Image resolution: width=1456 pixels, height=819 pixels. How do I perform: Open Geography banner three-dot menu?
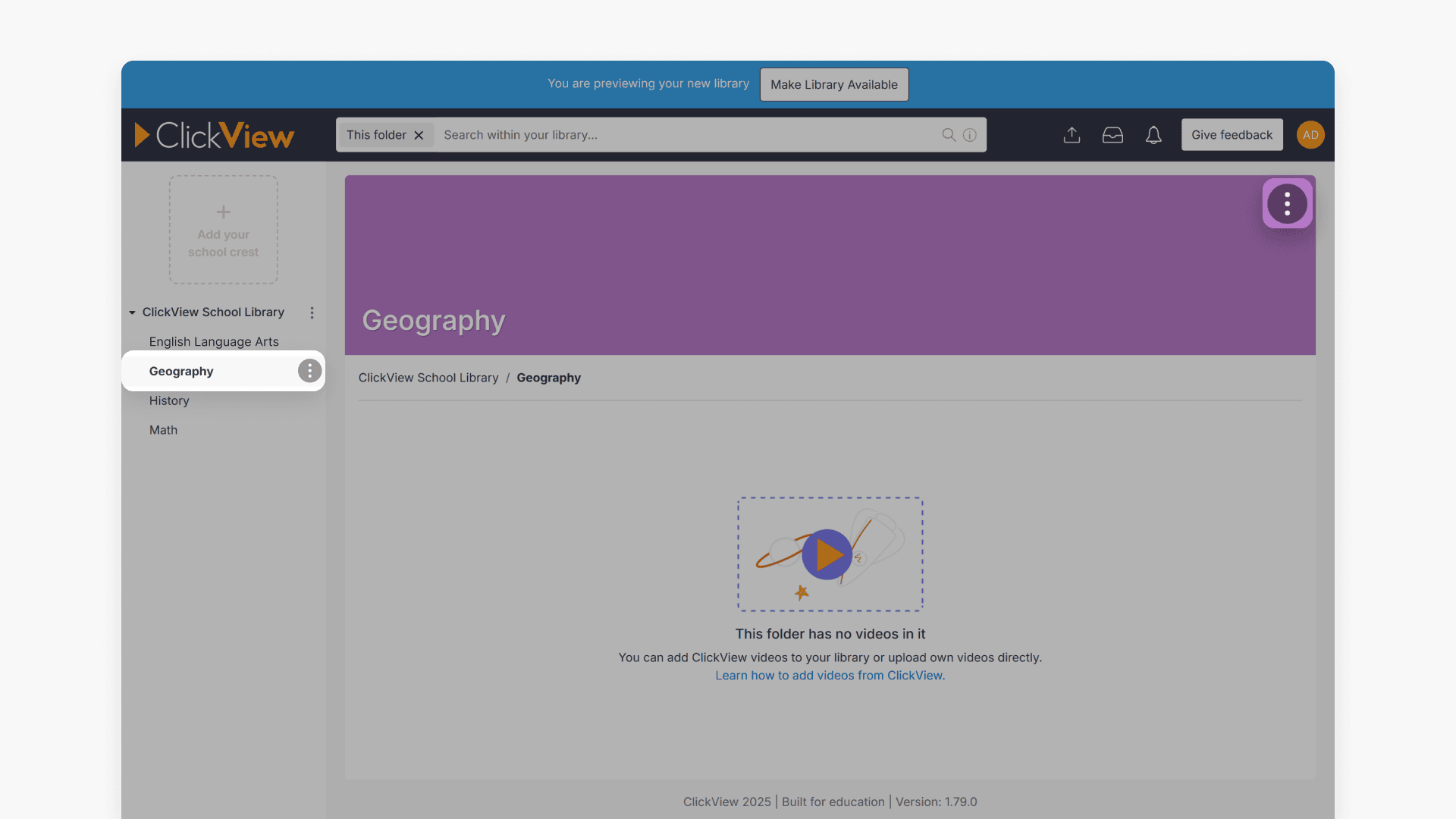[1287, 203]
